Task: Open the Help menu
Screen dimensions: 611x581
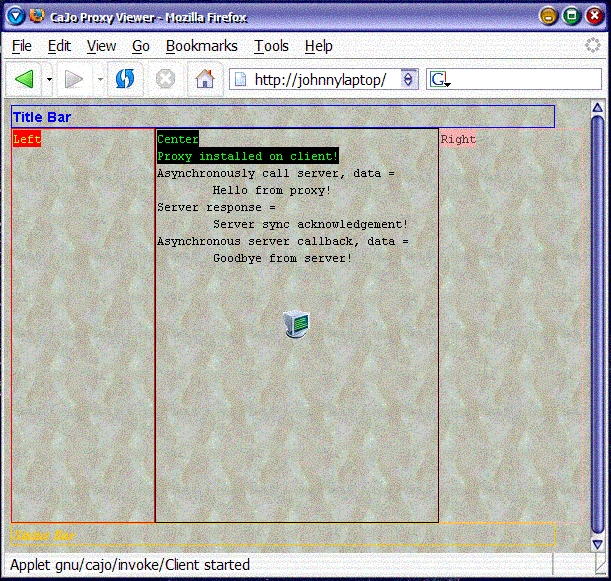Action: point(318,46)
